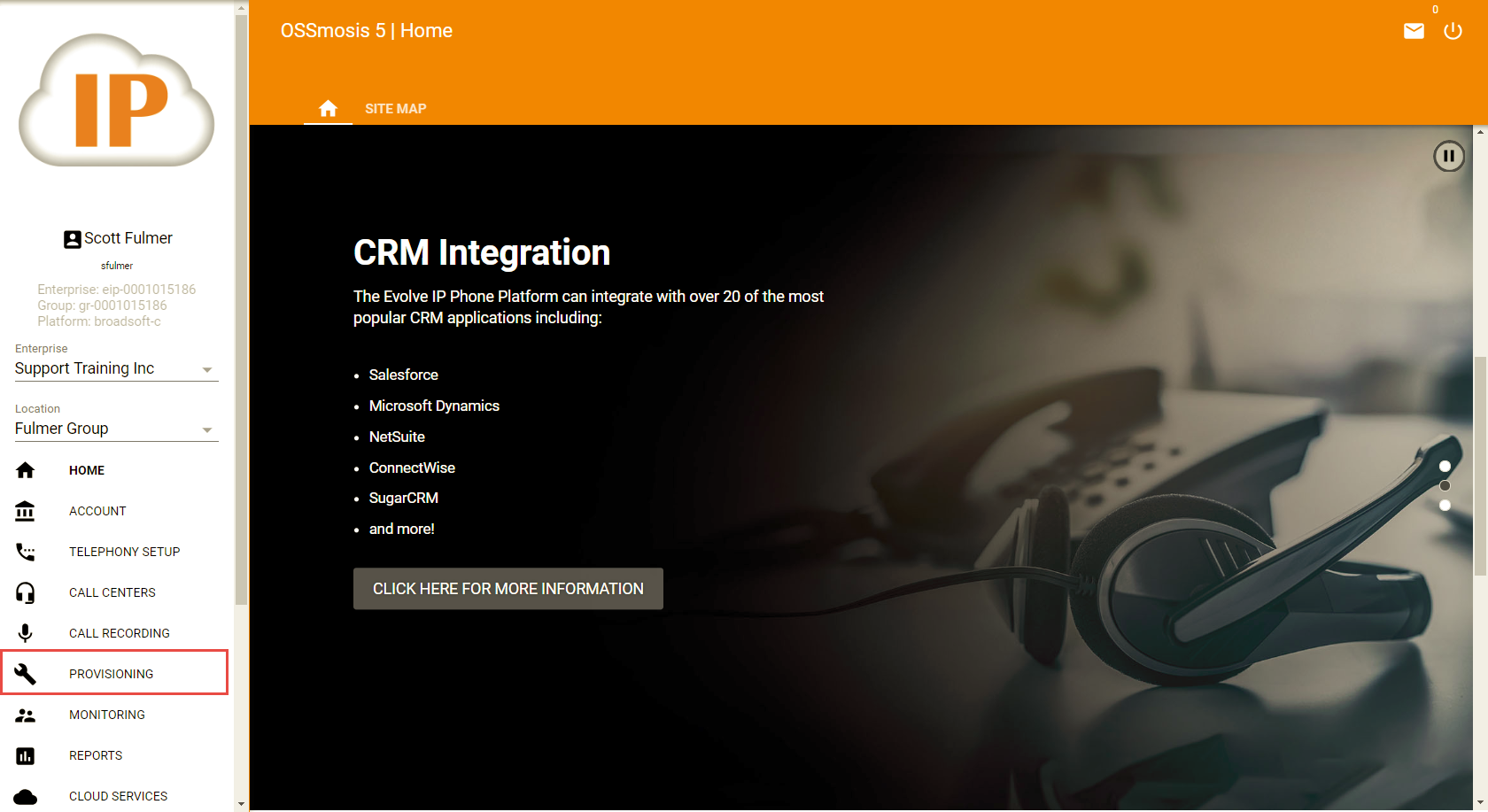
Task: Click the Account bank building icon
Action: coord(26,511)
